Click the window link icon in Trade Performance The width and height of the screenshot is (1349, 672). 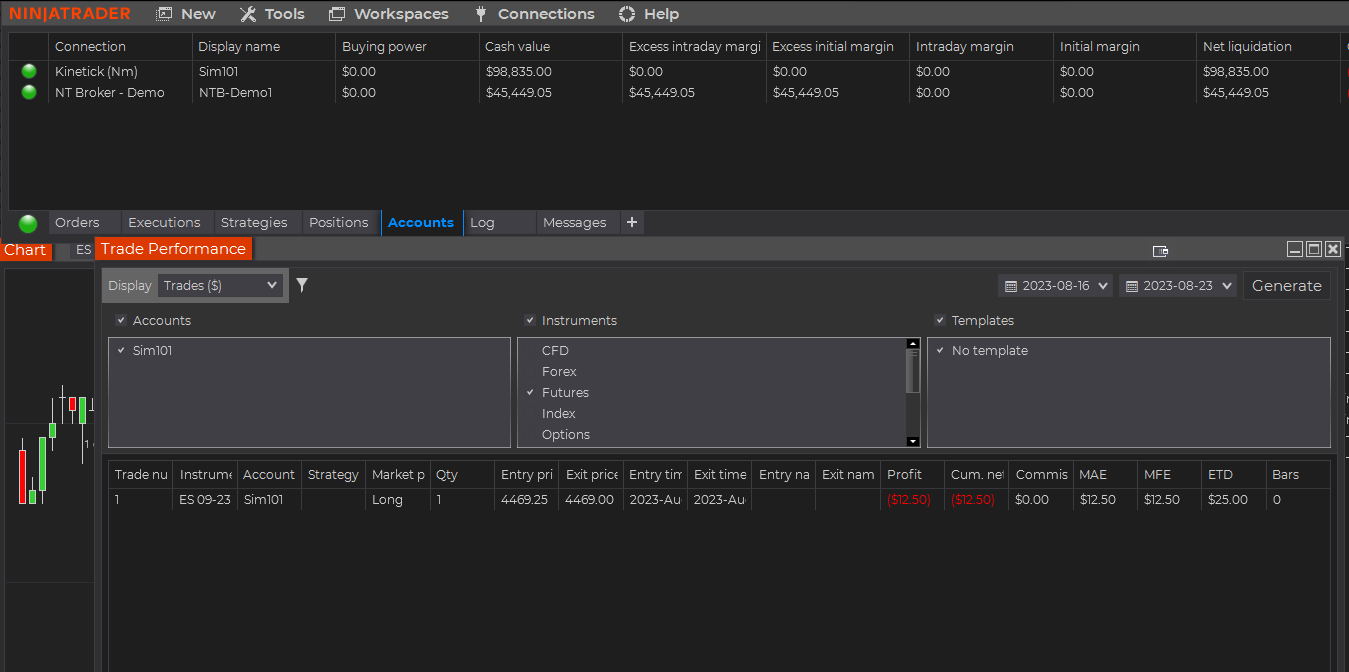pos(1160,250)
